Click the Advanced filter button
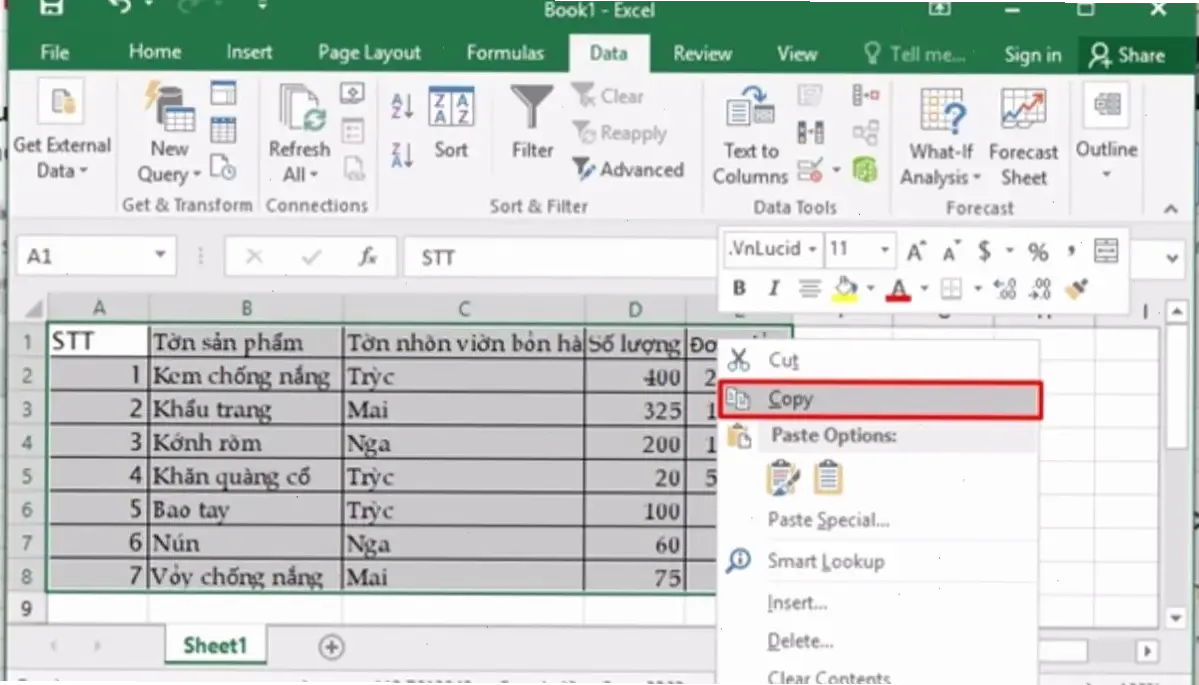 pos(628,169)
